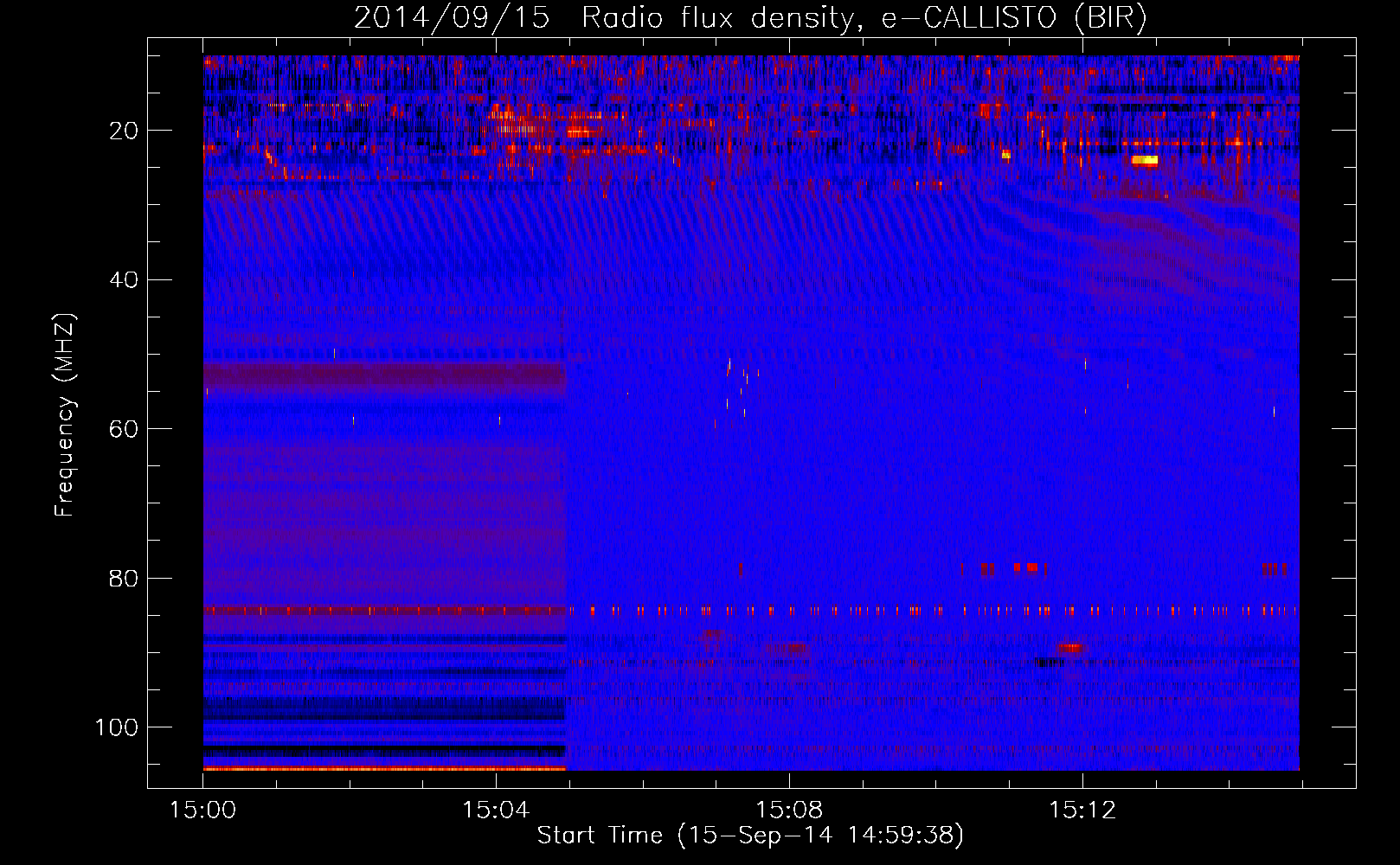Select the 'Frequency (MHZ)' axis label
Screen dimensions: 1400x865
(65, 414)
